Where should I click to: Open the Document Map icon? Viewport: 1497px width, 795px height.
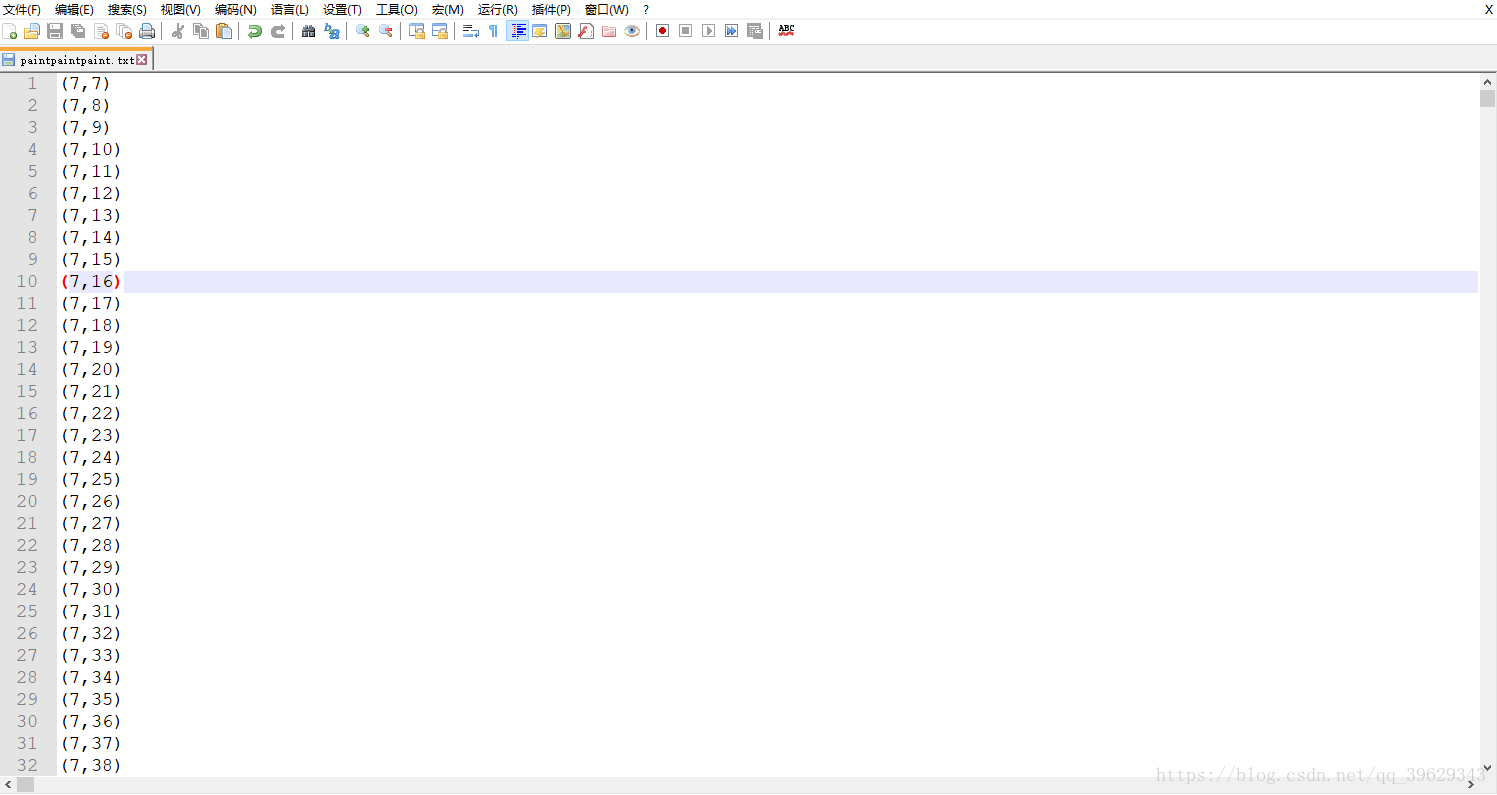pyautogui.click(x=563, y=31)
